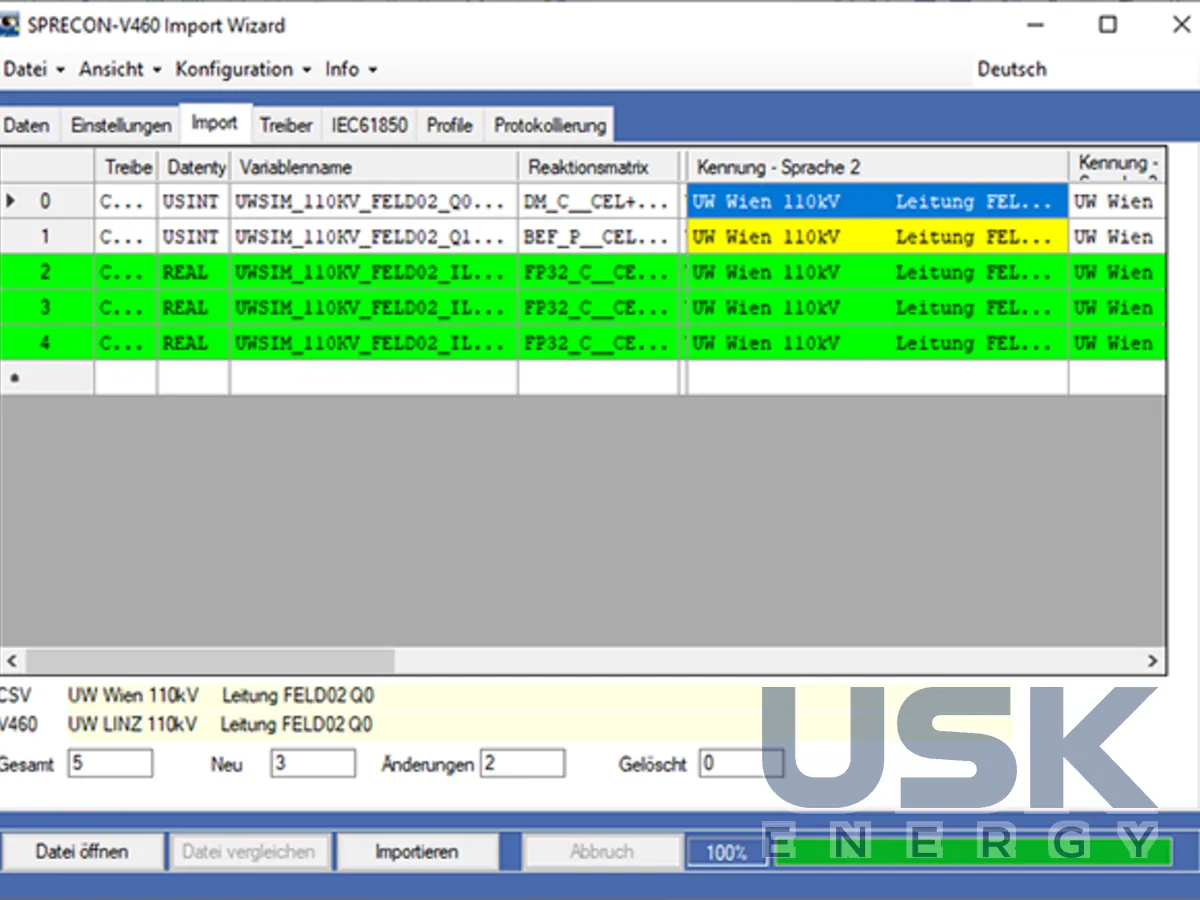Select row 2 via its row header
Viewport: 1200px width, 900px height.
click(47, 272)
